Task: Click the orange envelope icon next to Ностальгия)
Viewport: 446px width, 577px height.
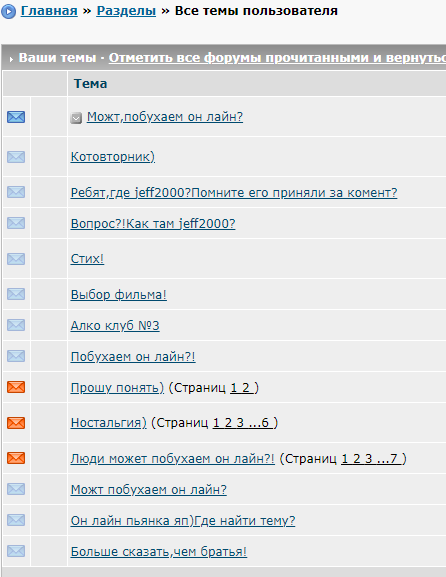Action: click(x=16, y=423)
